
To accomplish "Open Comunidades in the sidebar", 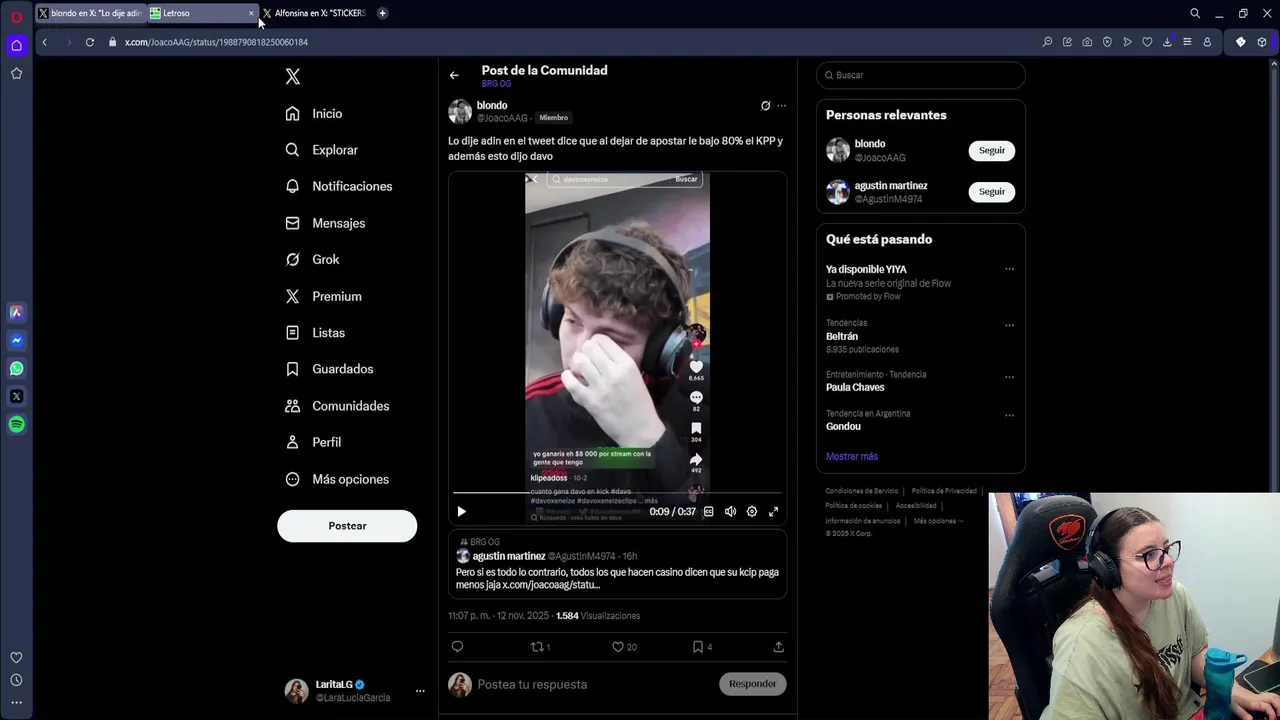I will coord(337,406).
